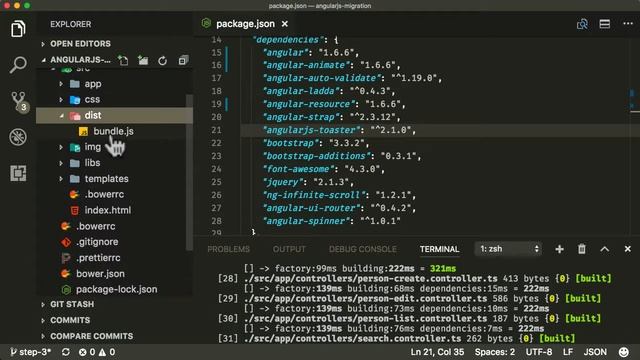This screenshot has height=360, width=640.
Task: Open the editor More Actions menu
Action: point(628,24)
